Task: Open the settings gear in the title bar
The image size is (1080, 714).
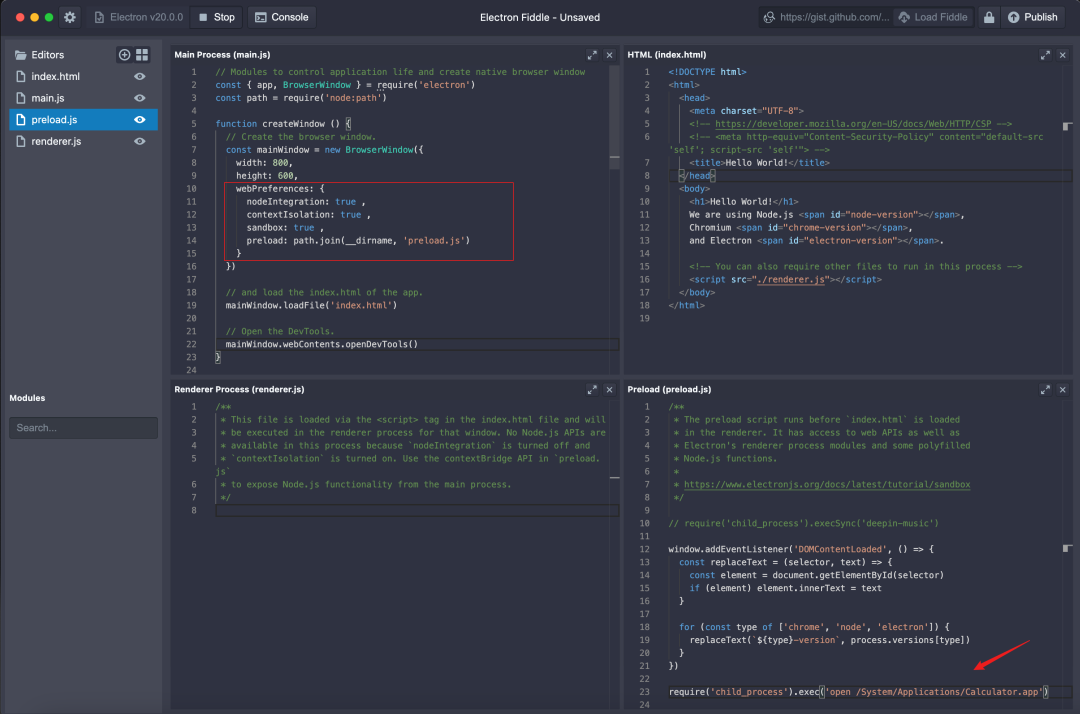Action: coord(70,17)
